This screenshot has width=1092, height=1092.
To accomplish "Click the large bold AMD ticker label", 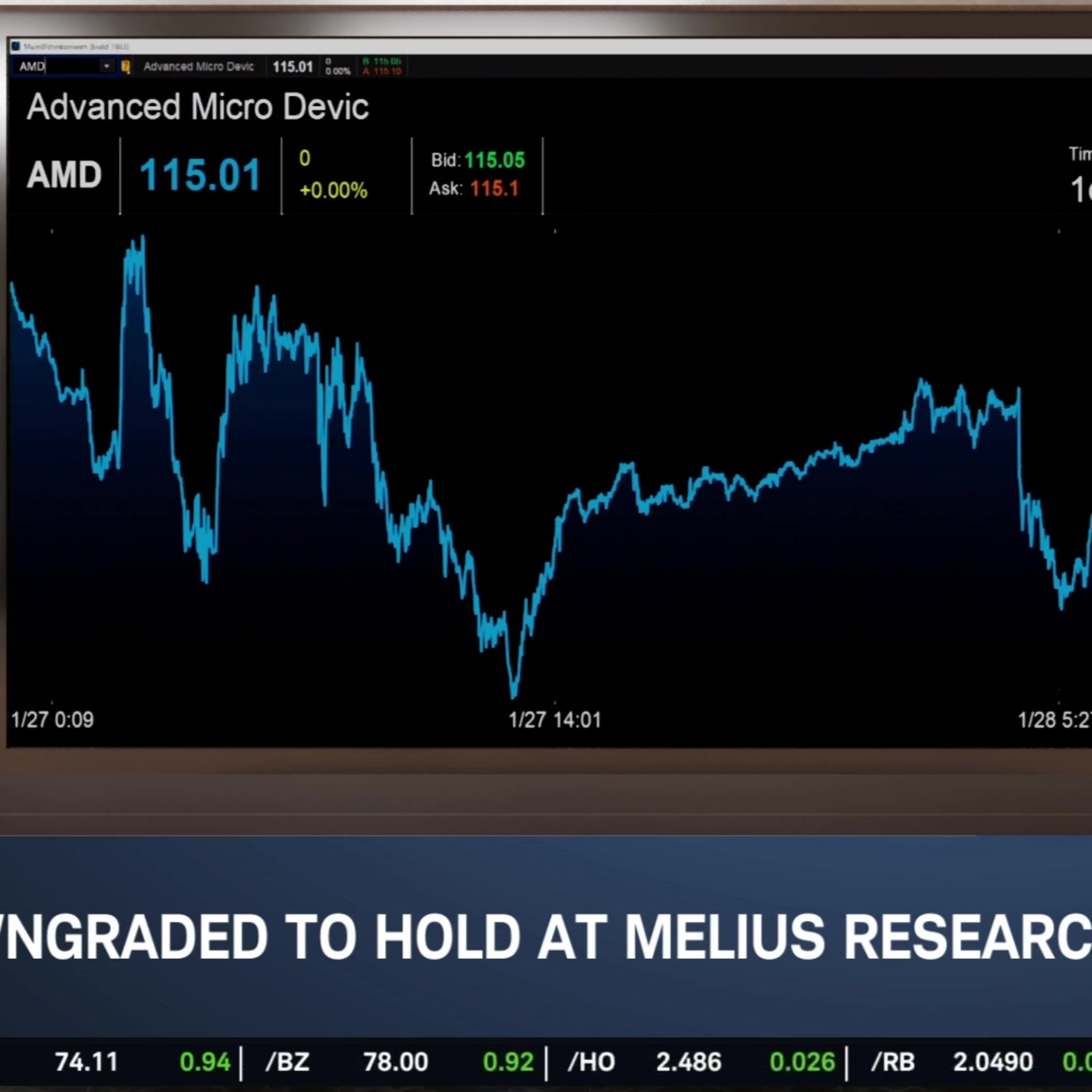I will point(64,174).
